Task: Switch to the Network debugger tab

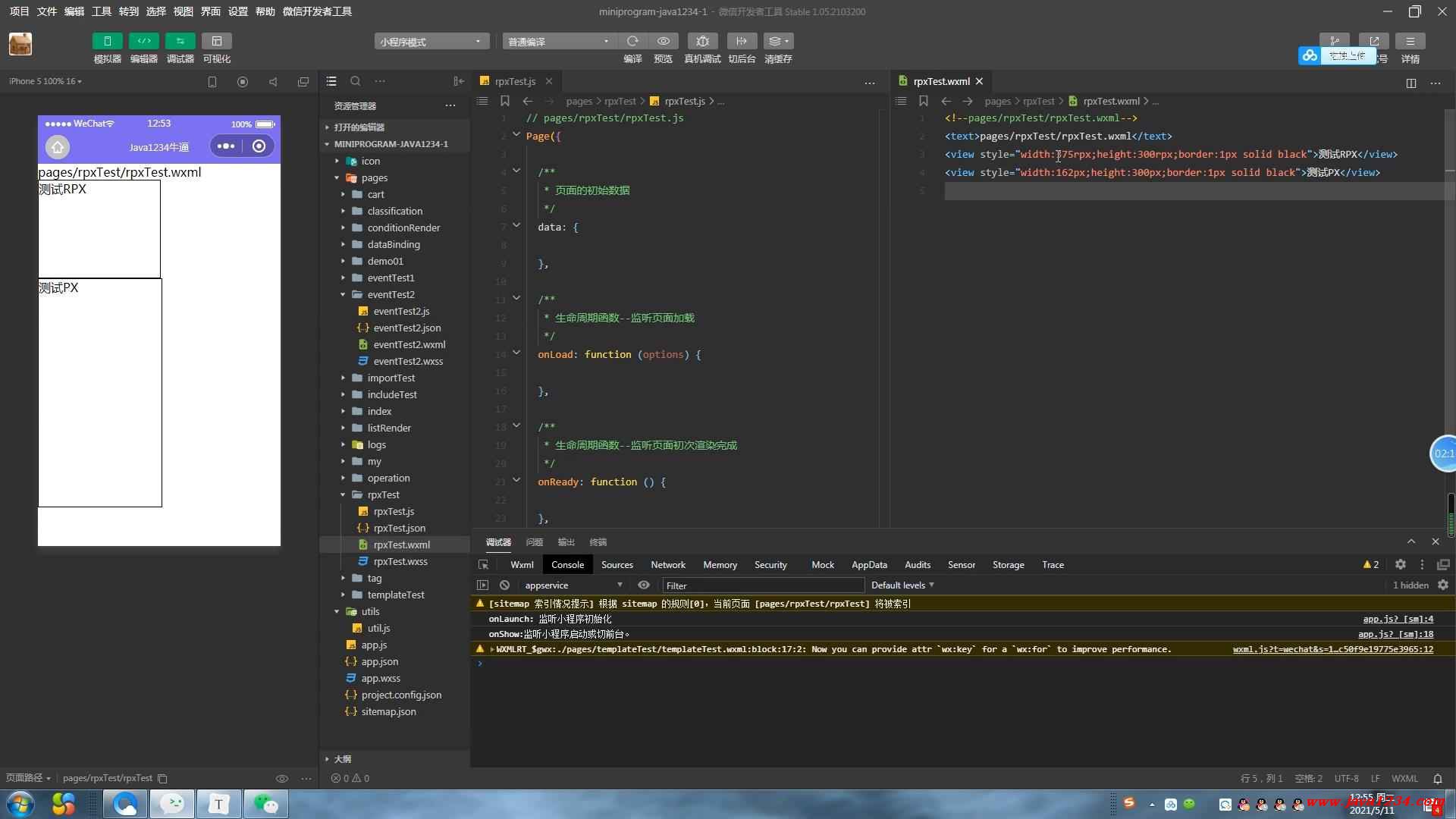Action: [x=667, y=565]
